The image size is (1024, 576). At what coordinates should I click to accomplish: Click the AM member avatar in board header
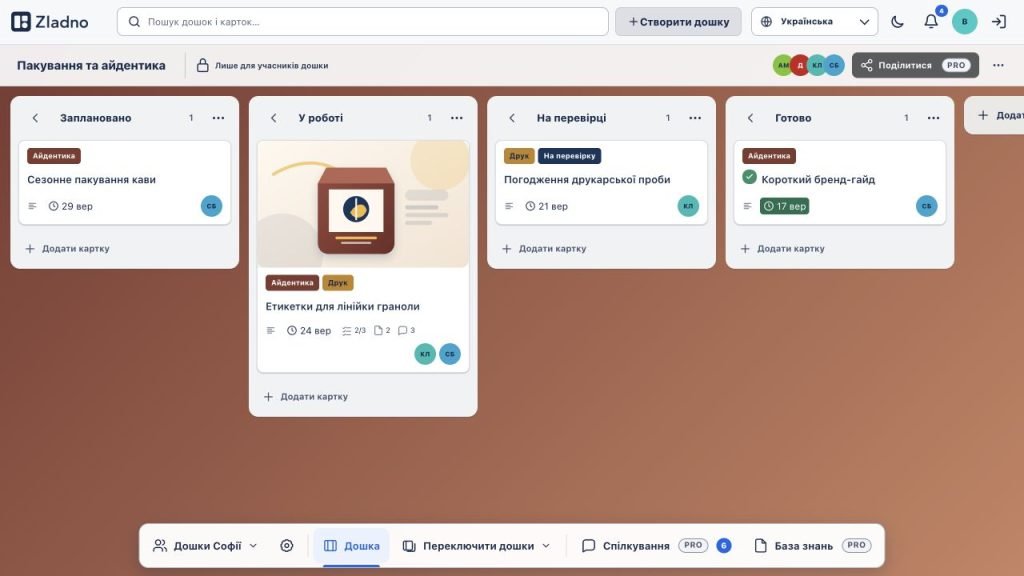tap(782, 65)
